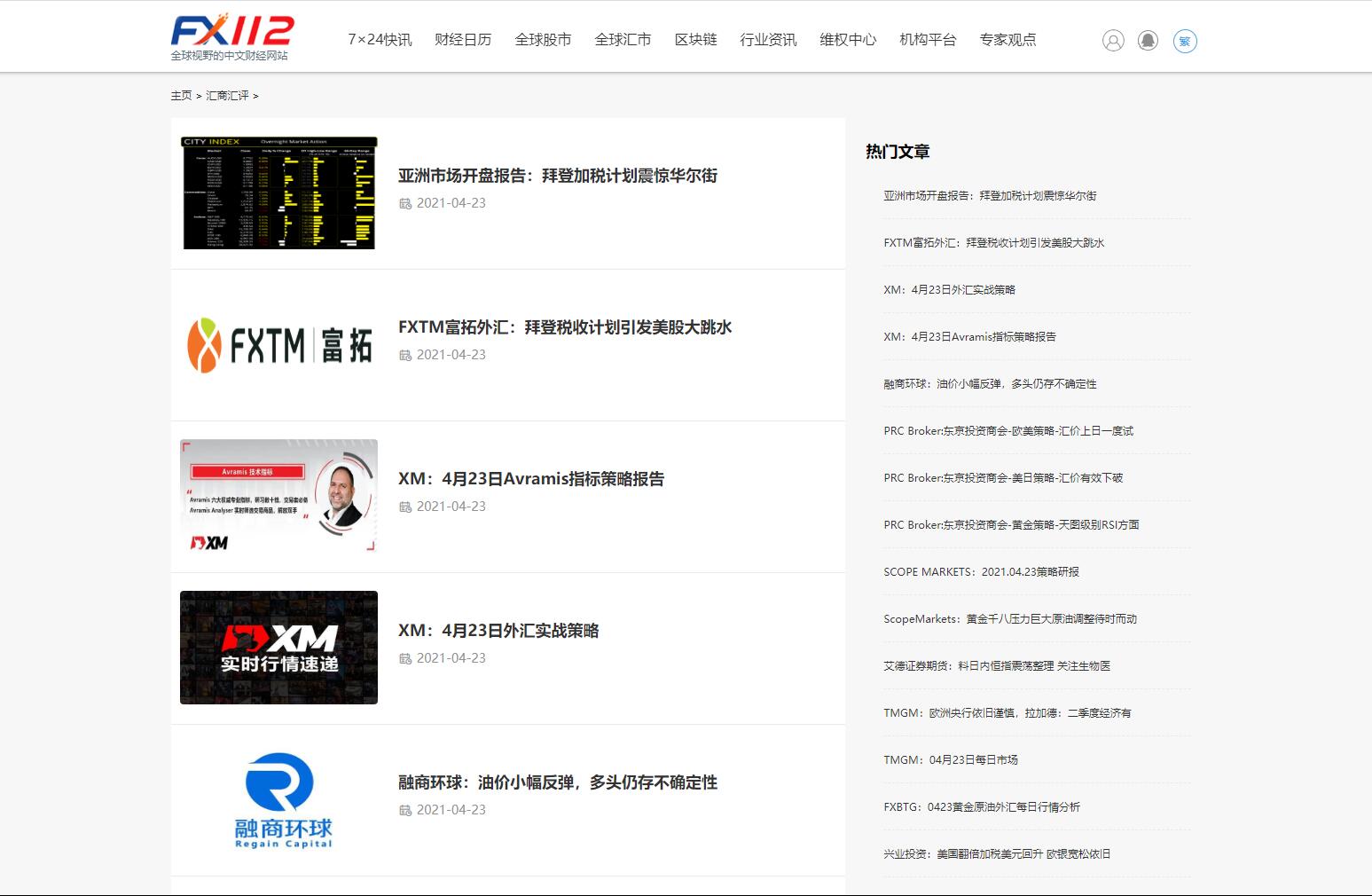Click the XM 实时行情速递 thumbnail image
The height and width of the screenshot is (896, 1372).
[x=278, y=648]
